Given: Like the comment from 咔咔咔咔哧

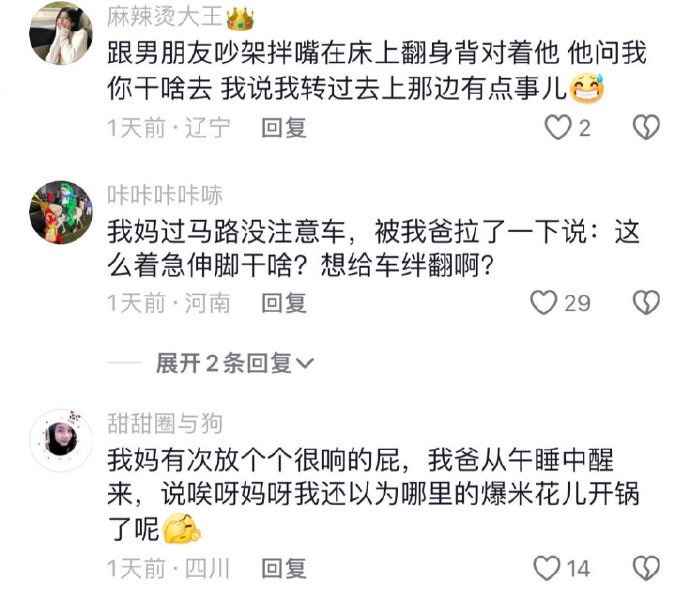Looking at the screenshot, I should [543, 302].
